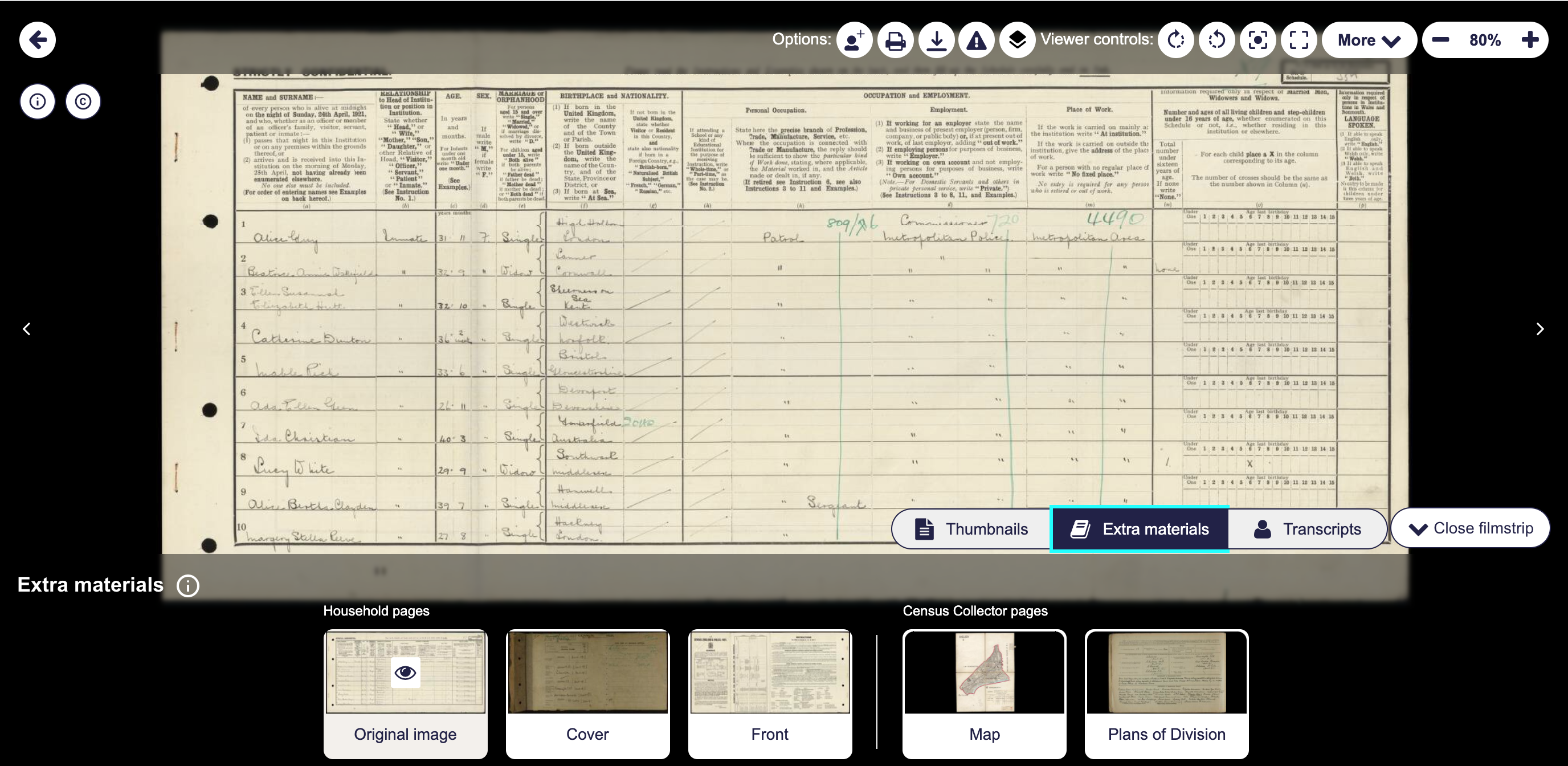Viewport: 1568px width, 766px height.
Task: Go to next image with right chevron
Action: pos(1540,329)
